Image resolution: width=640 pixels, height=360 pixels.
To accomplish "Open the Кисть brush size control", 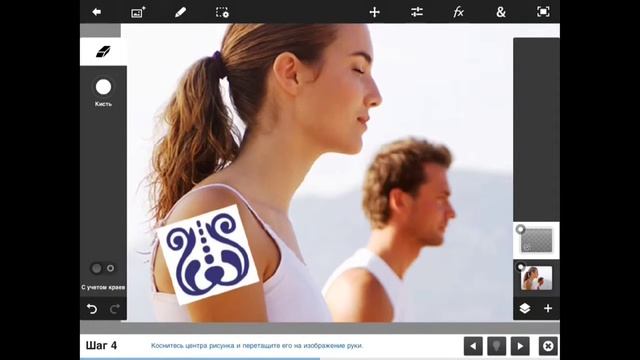I will (103, 87).
